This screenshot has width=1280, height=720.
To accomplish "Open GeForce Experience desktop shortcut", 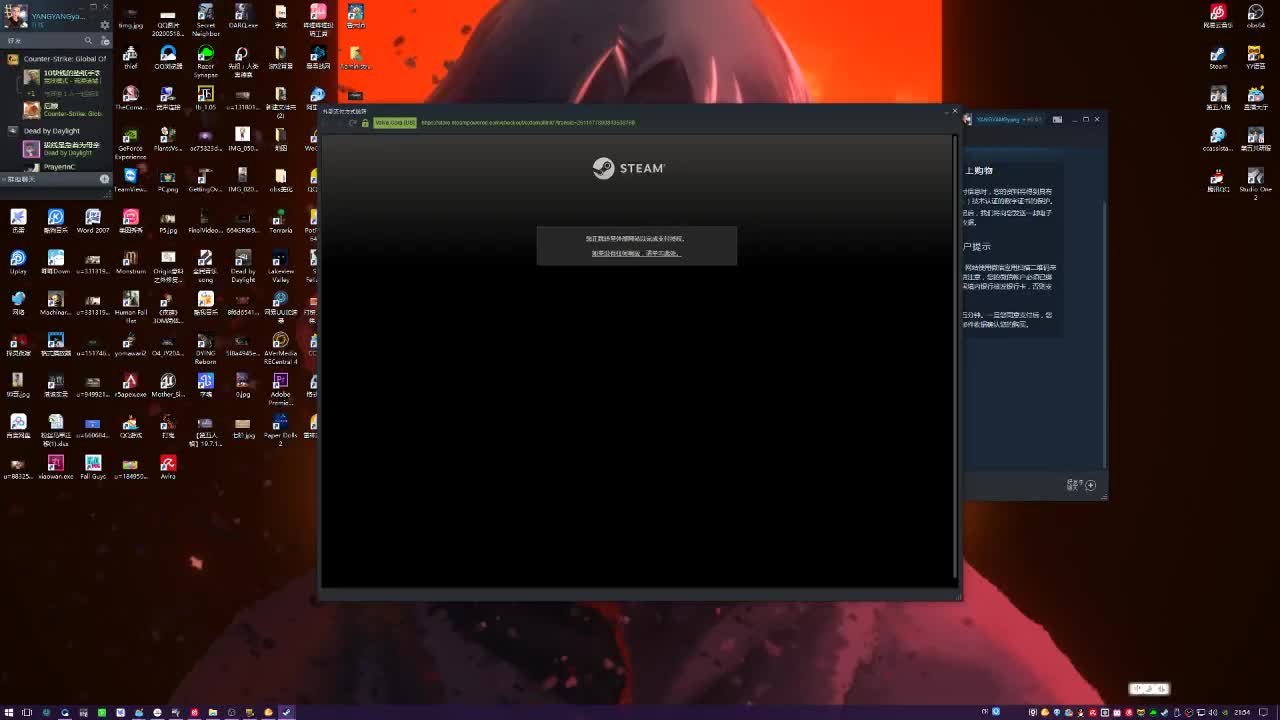I will coord(130,140).
